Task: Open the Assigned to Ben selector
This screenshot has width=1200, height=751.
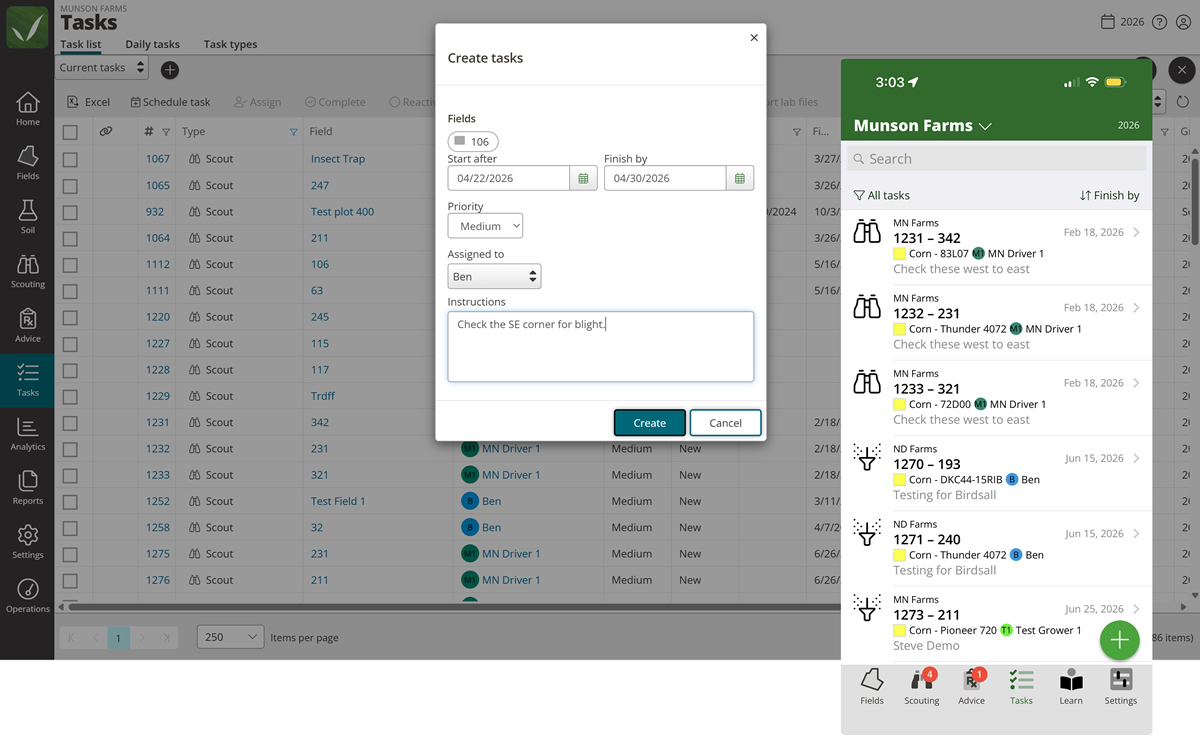Action: (494, 276)
